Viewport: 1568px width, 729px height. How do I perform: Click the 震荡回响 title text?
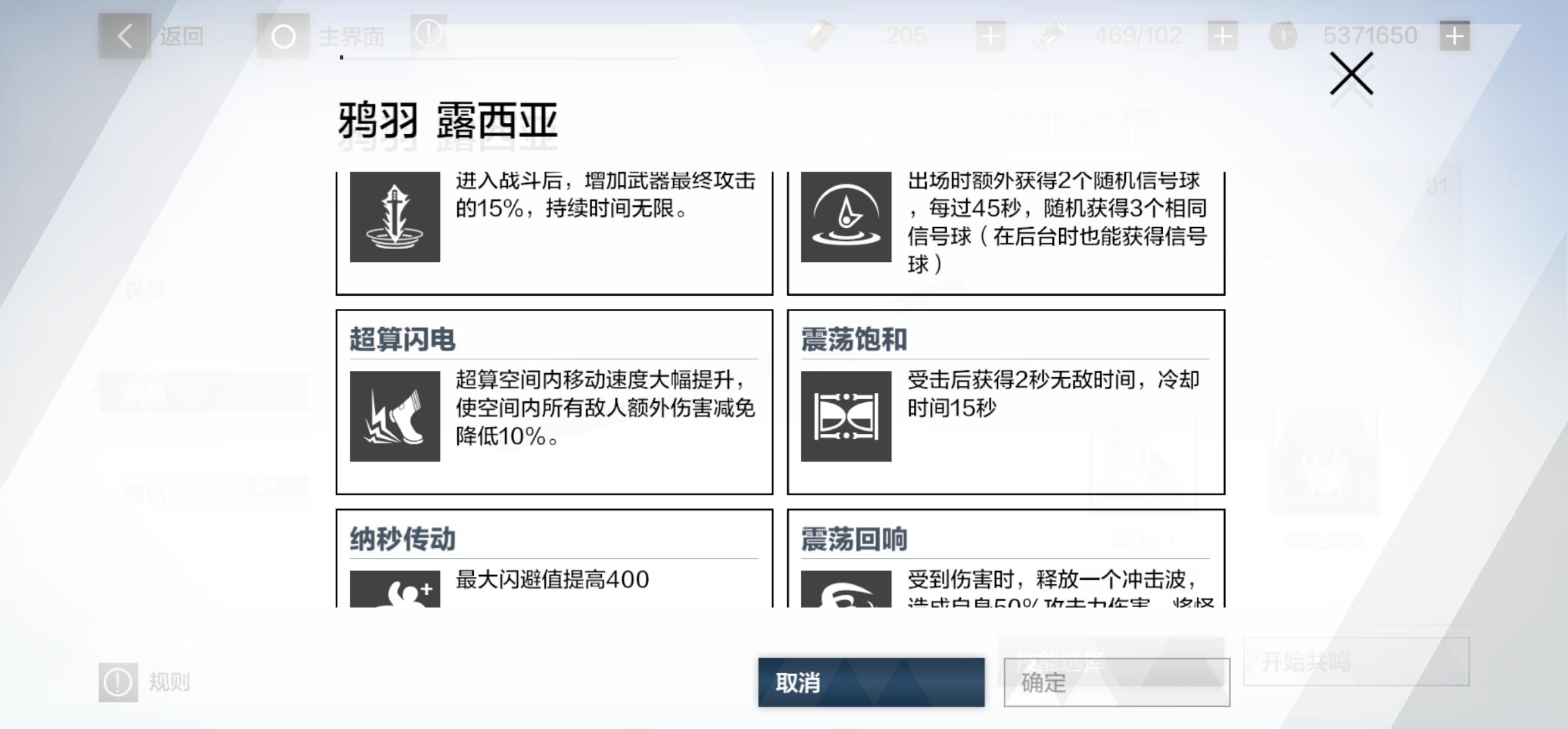coord(854,539)
